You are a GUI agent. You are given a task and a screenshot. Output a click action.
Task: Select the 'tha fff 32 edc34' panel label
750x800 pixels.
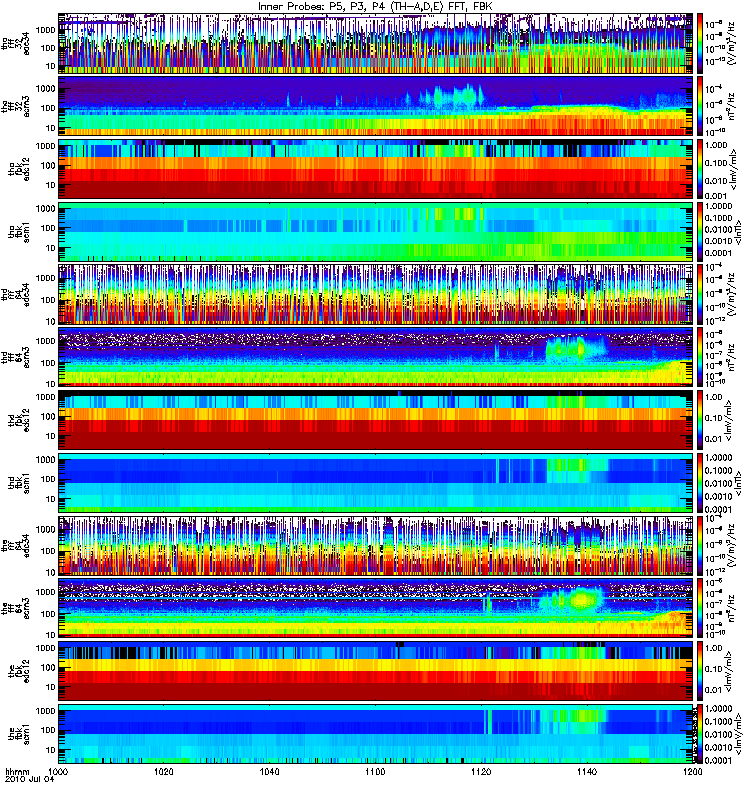[16, 44]
